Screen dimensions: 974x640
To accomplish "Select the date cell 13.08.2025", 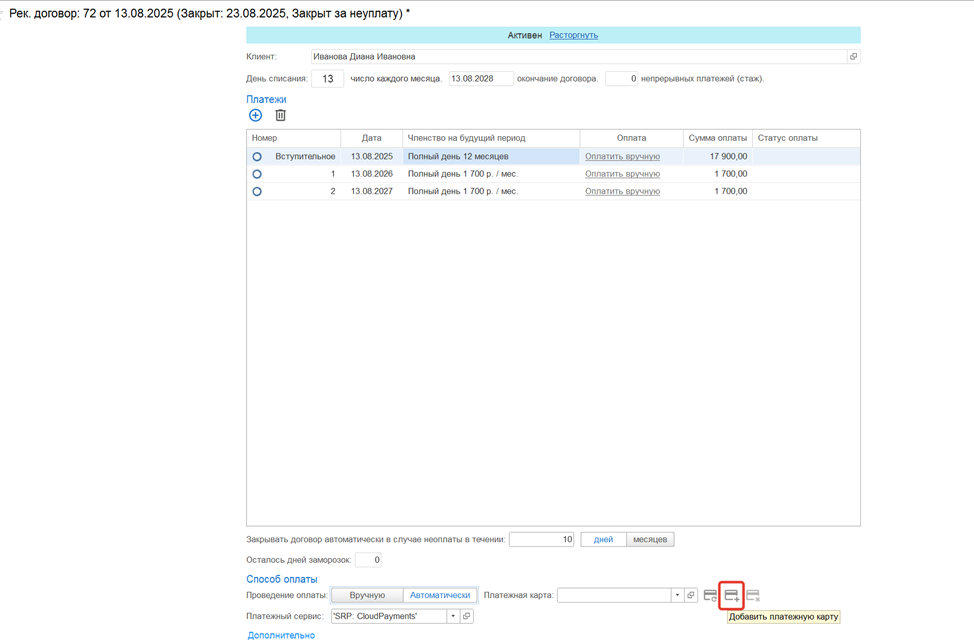I will click(x=371, y=157).
